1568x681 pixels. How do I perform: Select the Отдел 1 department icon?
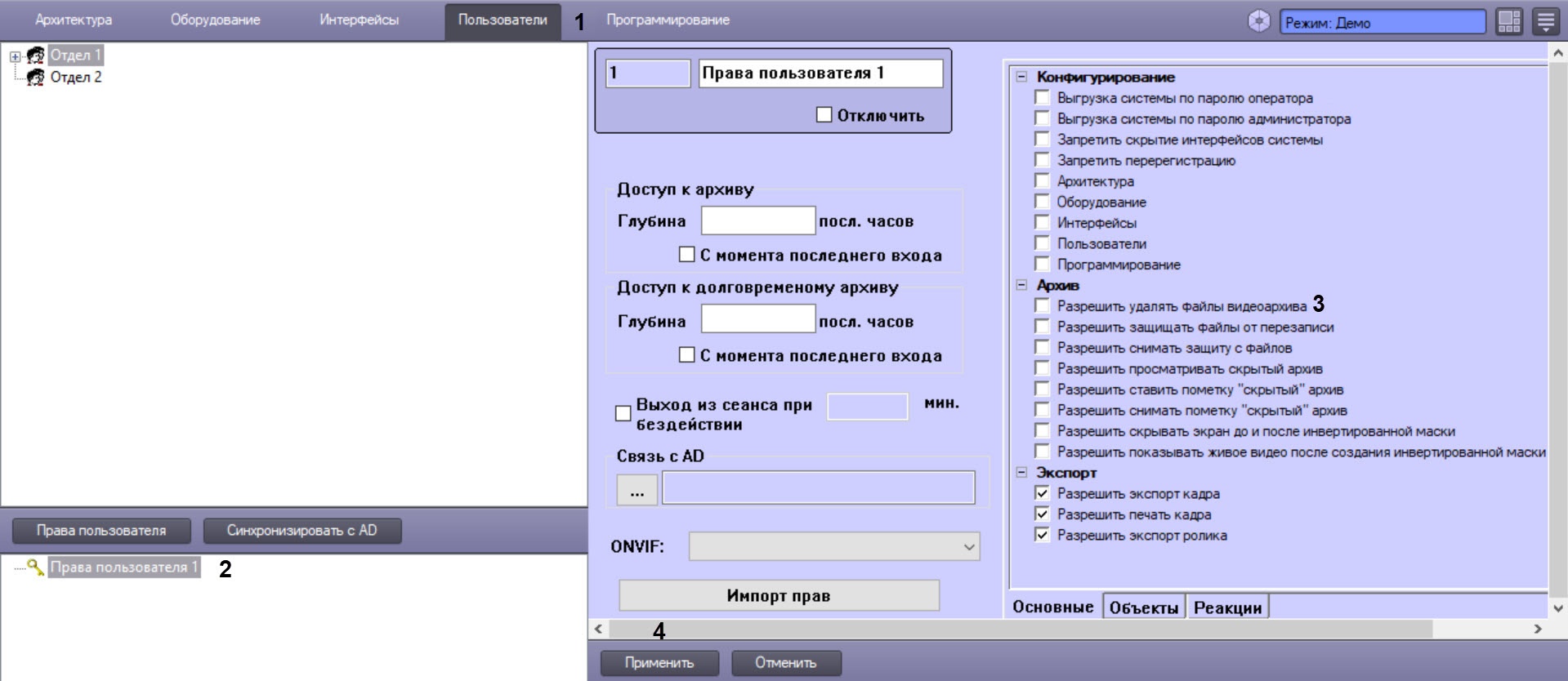36,56
